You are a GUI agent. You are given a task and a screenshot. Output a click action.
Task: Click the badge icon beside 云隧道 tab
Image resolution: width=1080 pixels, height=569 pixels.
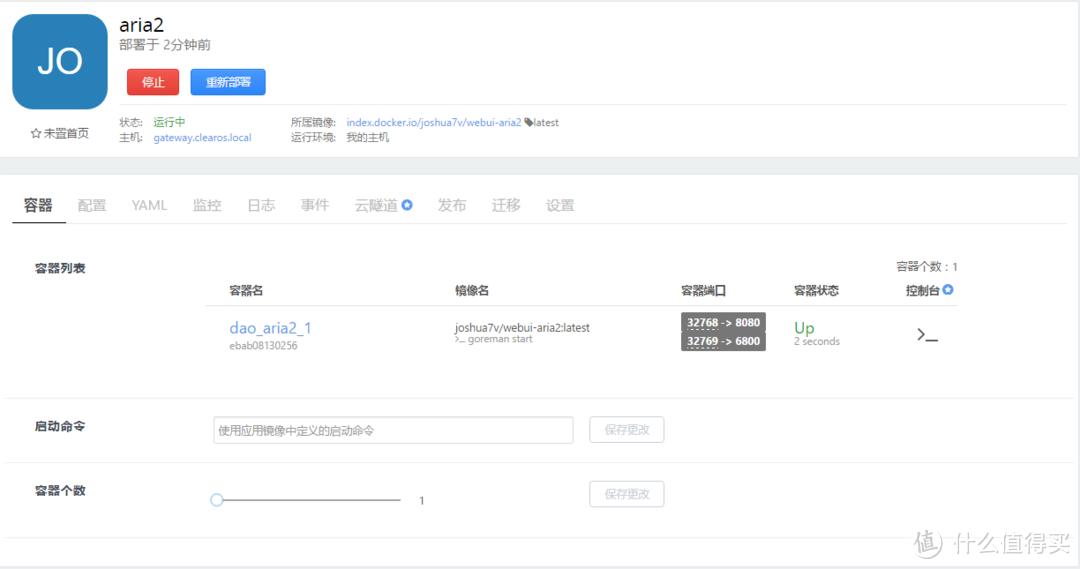click(x=407, y=205)
